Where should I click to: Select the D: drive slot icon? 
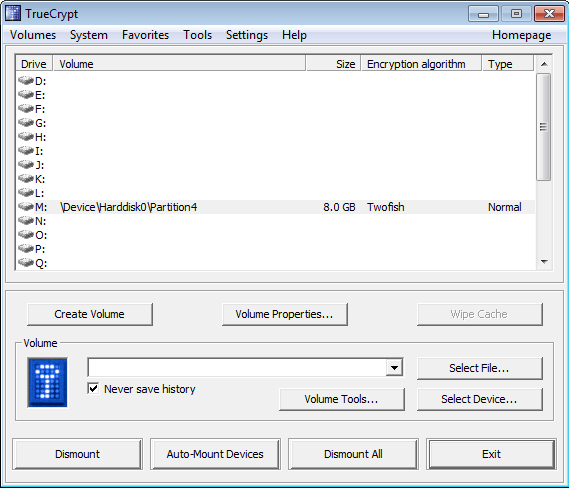(26, 80)
